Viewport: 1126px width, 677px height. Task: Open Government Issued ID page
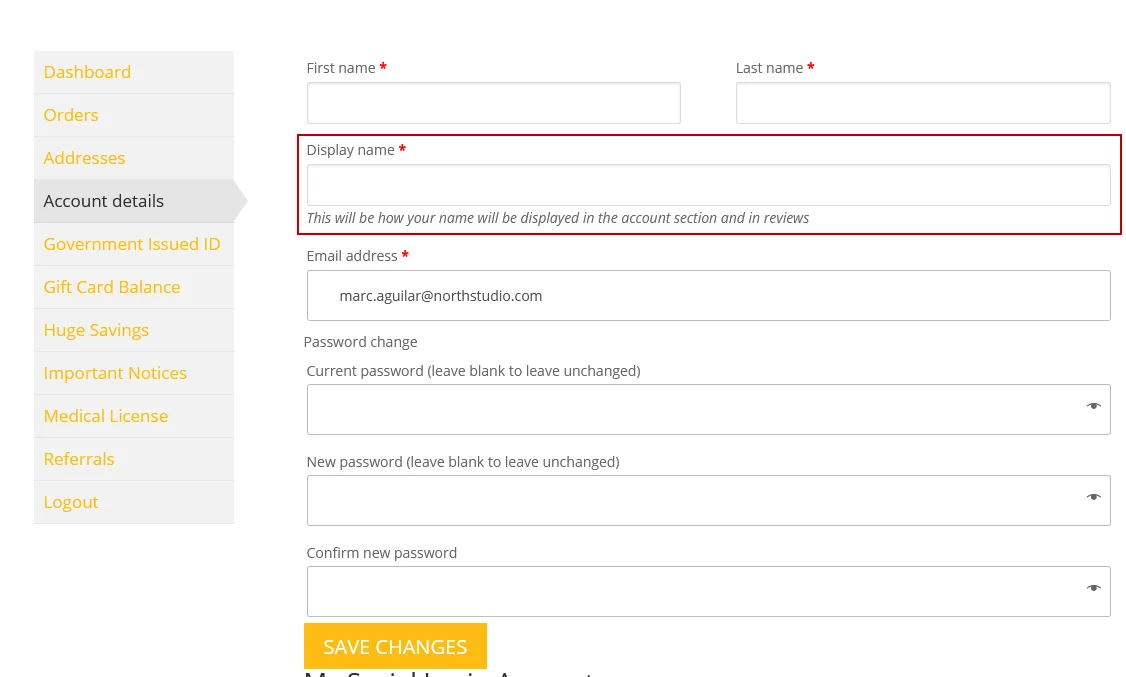click(131, 244)
